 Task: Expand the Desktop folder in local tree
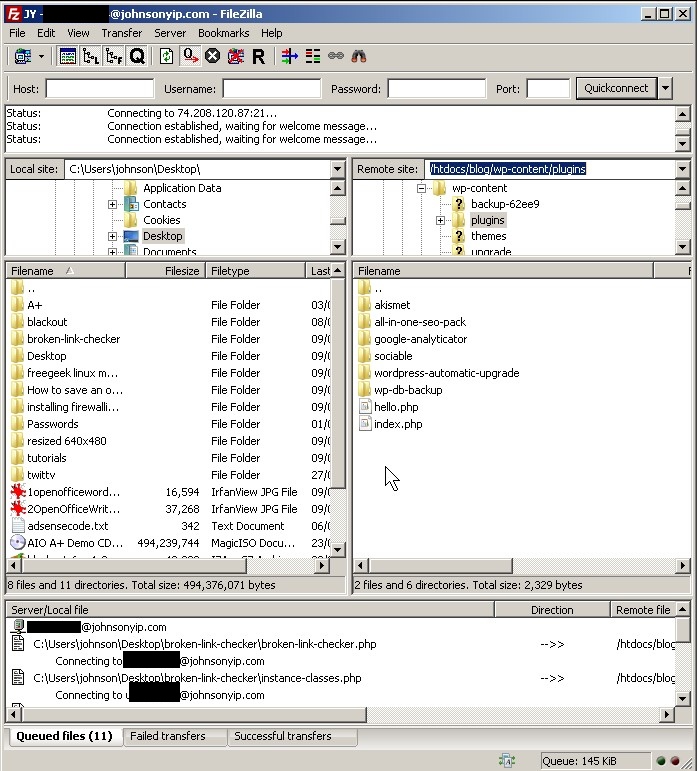click(x=113, y=236)
